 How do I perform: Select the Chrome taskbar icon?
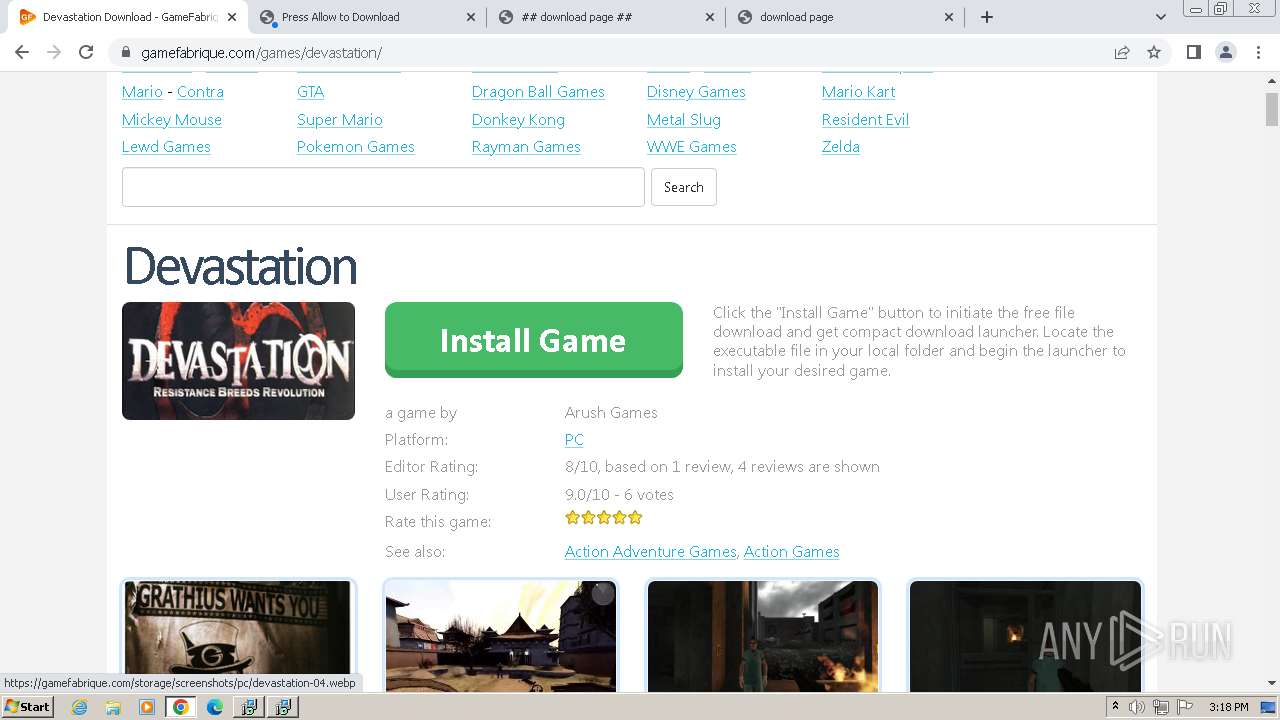(x=181, y=707)
